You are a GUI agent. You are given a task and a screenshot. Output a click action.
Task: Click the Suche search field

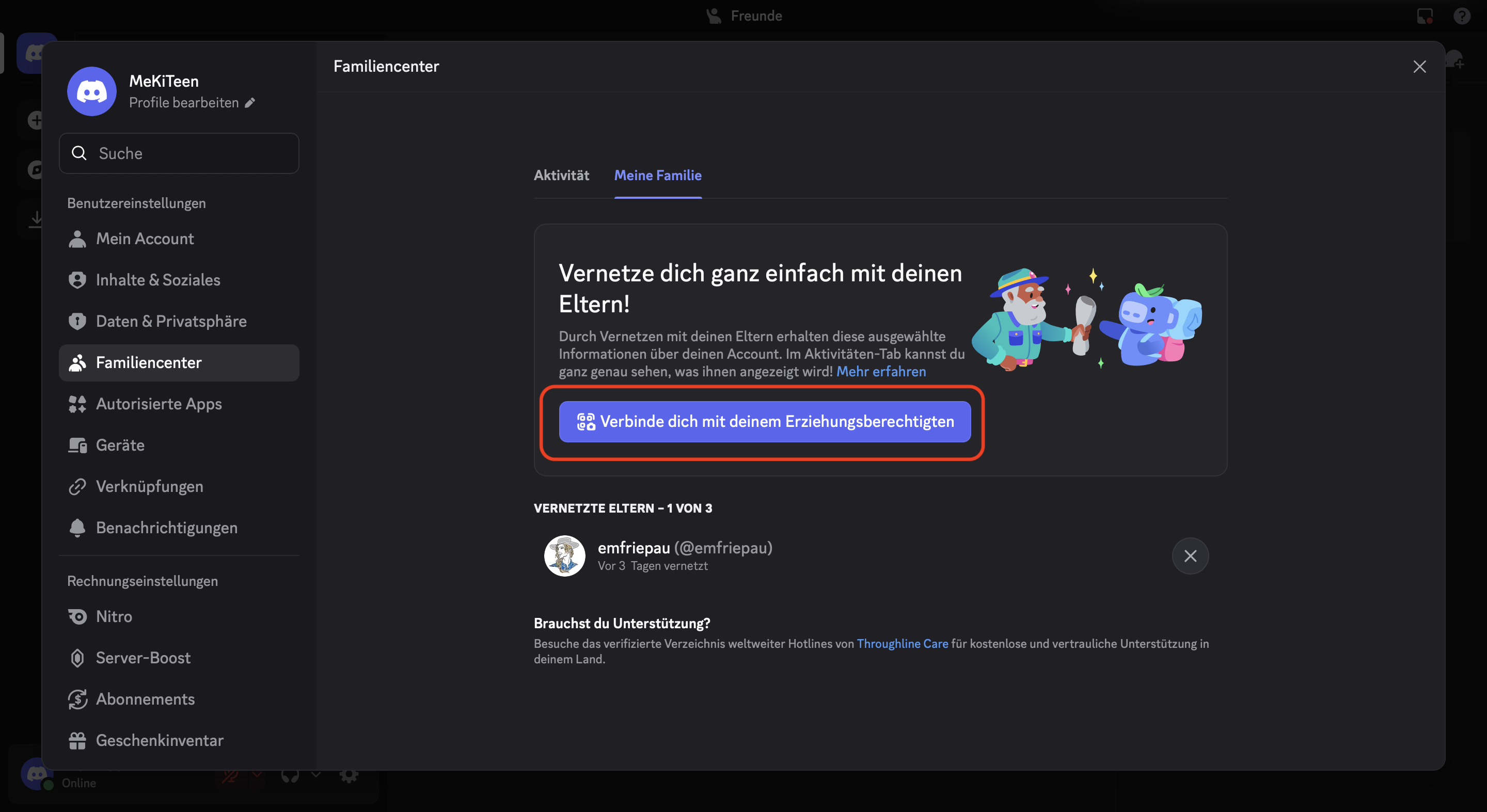click(x=179, y=153)
